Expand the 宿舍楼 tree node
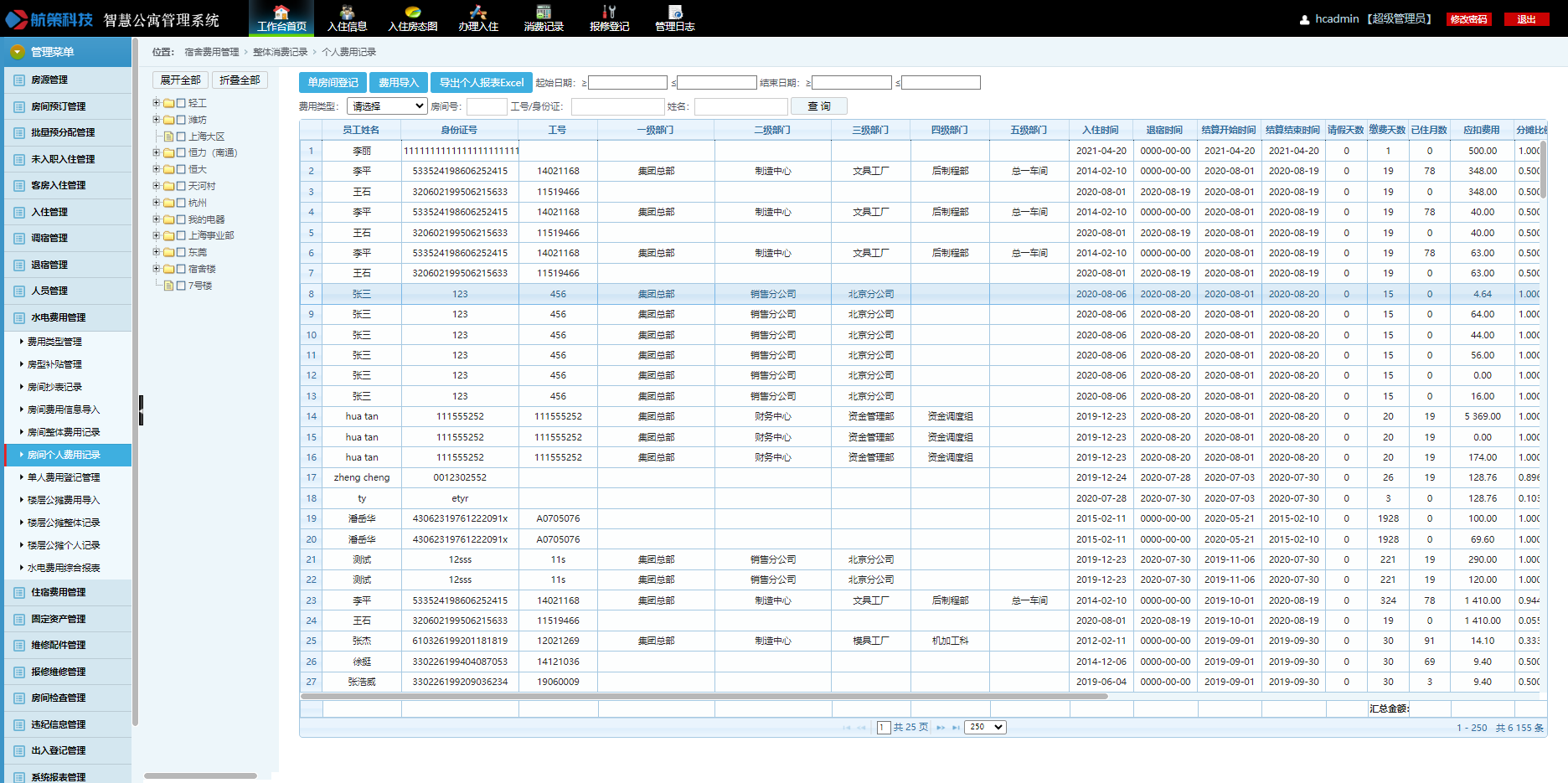The image size is (1568, 783). [x=157, y=269]
